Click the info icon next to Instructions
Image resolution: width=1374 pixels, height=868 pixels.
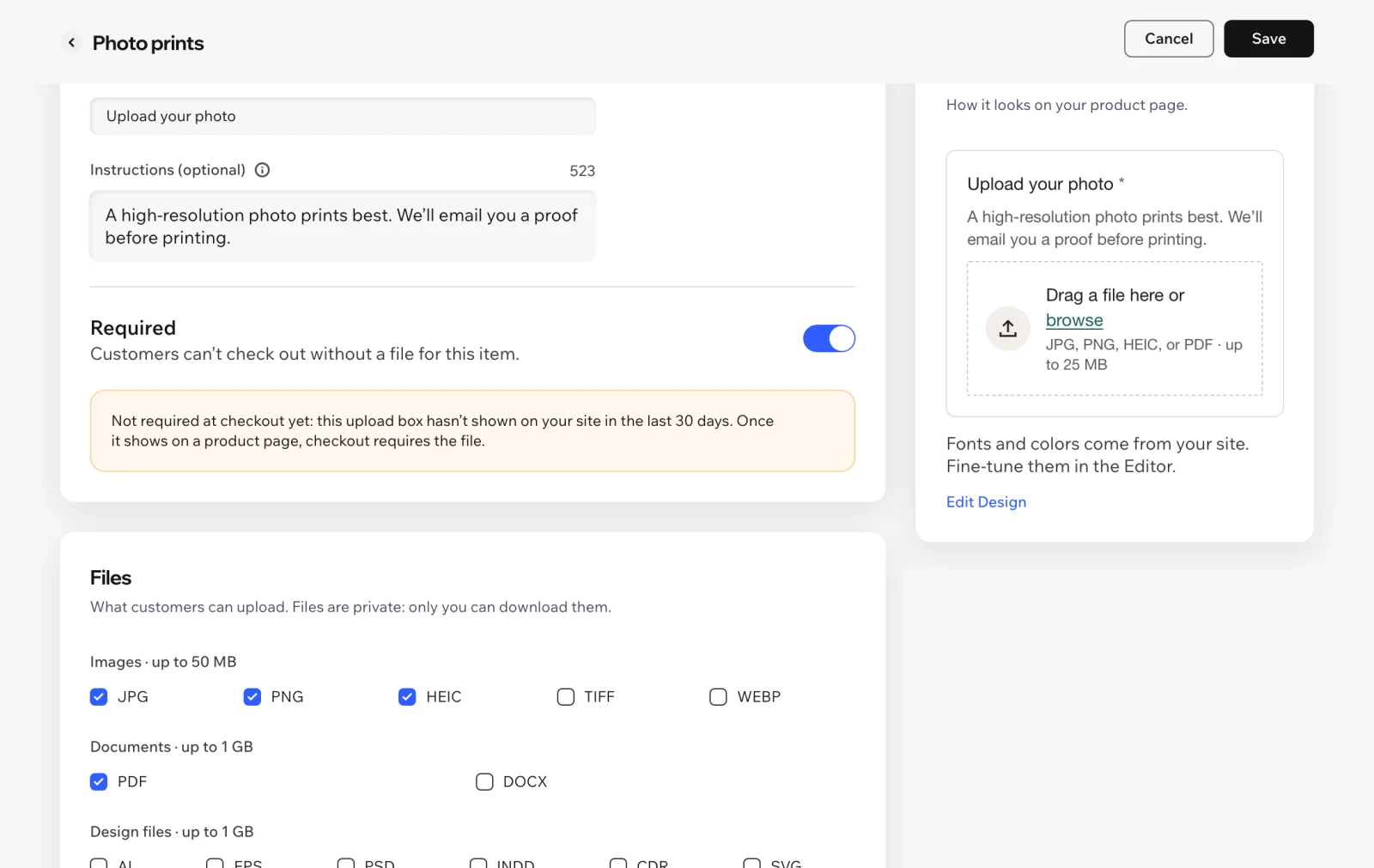pos(263,170)
